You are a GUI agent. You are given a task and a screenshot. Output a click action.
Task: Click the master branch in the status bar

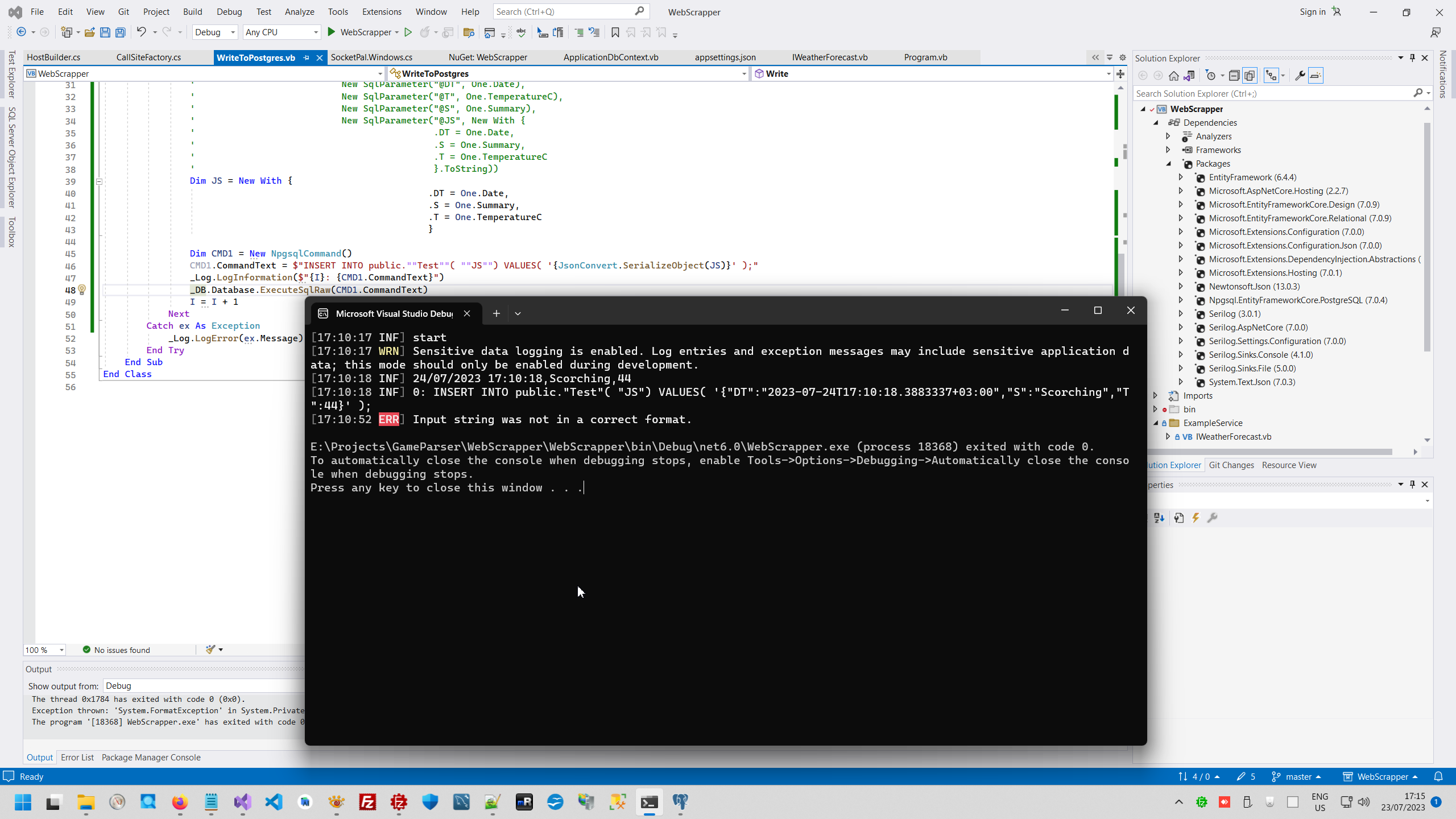[1301, 776]
